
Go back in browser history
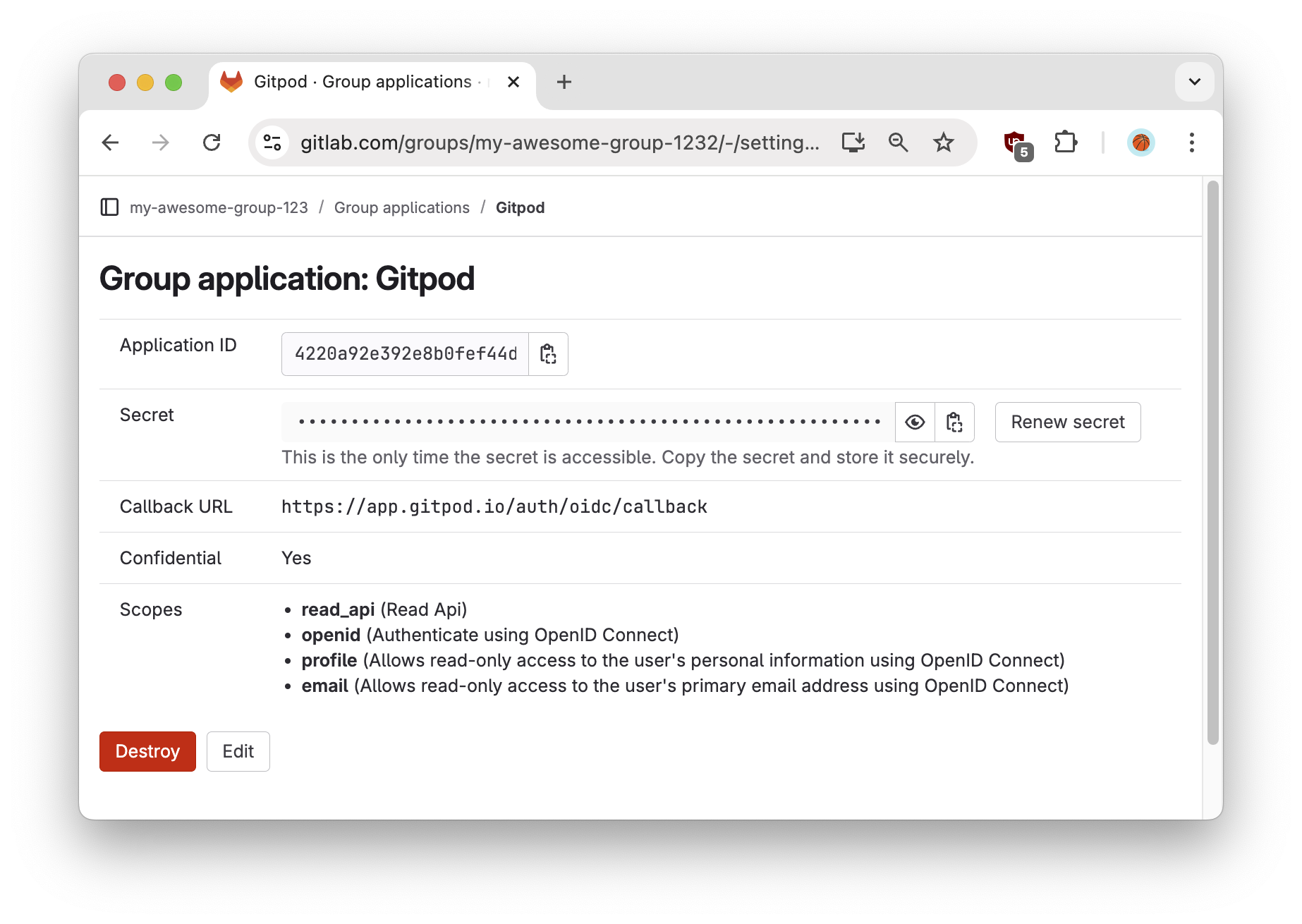click(111, 142)
